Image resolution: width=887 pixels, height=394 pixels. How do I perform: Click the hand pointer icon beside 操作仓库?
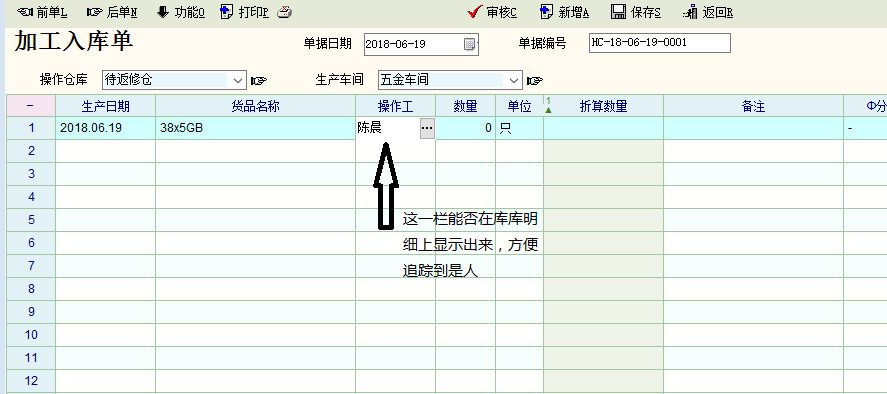[259, 81]
